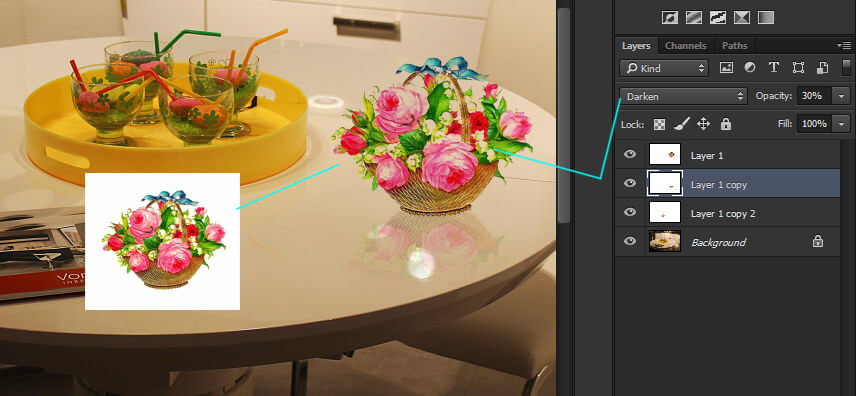Image resolution: width=856 pixels, height=396 pixels.
Task: Open the Fill slider arrow
Action: (x=841, y=124)
